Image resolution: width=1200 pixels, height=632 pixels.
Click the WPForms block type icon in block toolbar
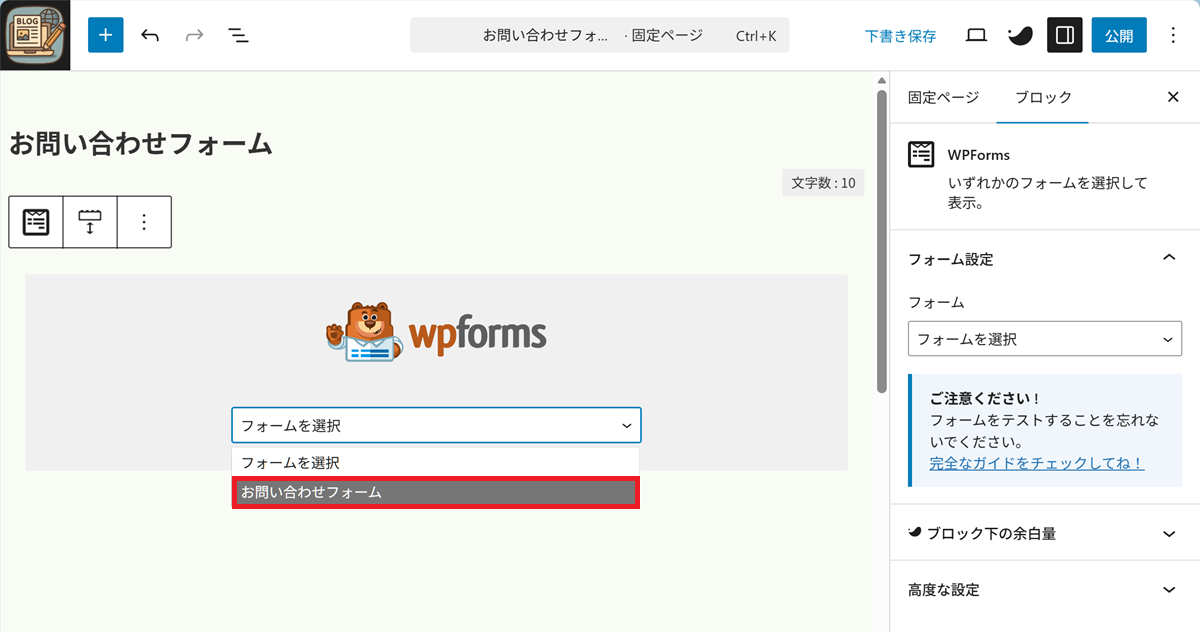[36, 222]
